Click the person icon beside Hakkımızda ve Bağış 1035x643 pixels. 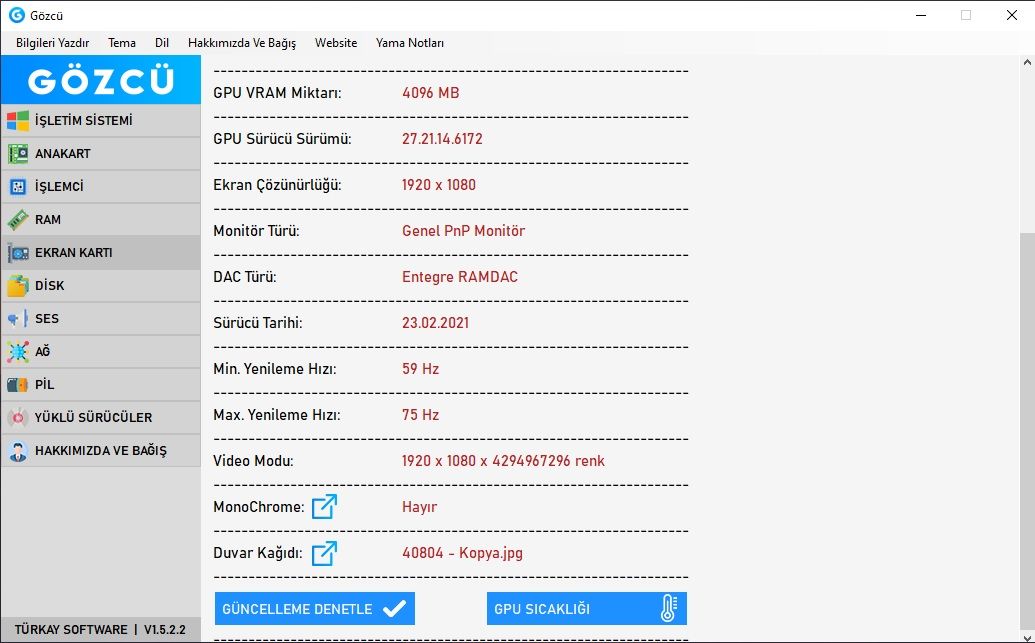click(x=18, y=451)
